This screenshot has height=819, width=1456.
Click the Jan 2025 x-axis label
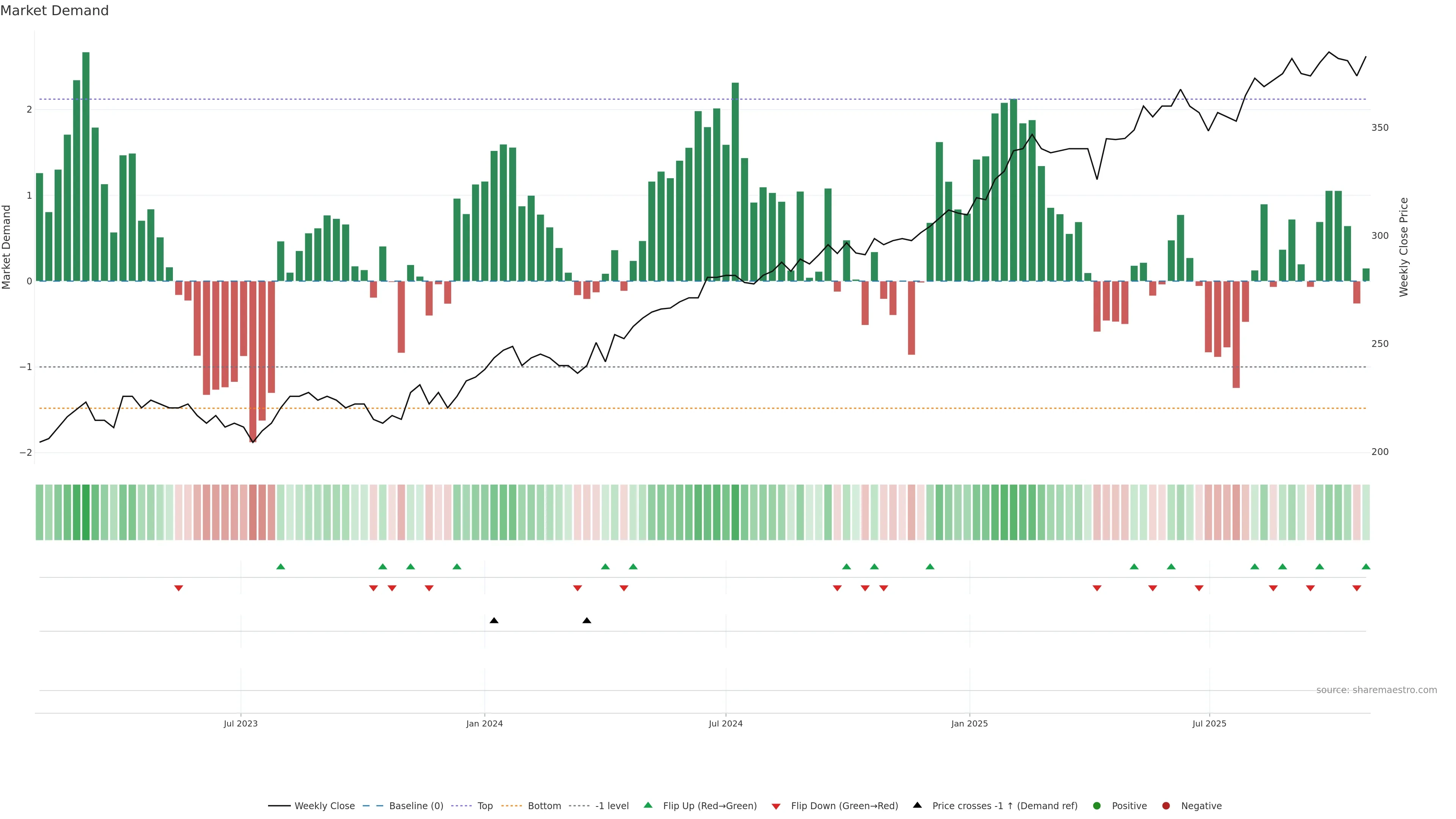point(970,723)
